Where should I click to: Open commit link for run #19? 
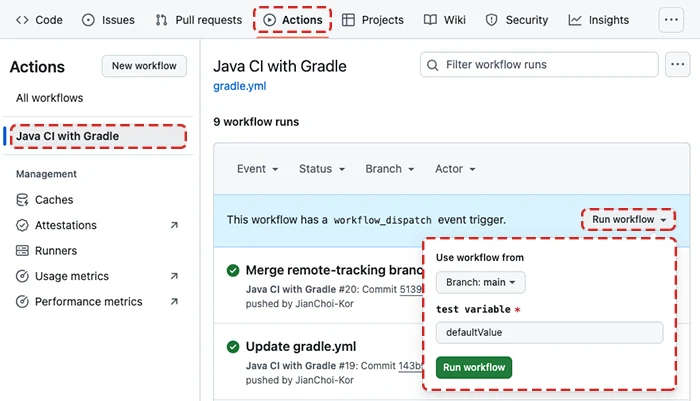[x=410, y=366]
